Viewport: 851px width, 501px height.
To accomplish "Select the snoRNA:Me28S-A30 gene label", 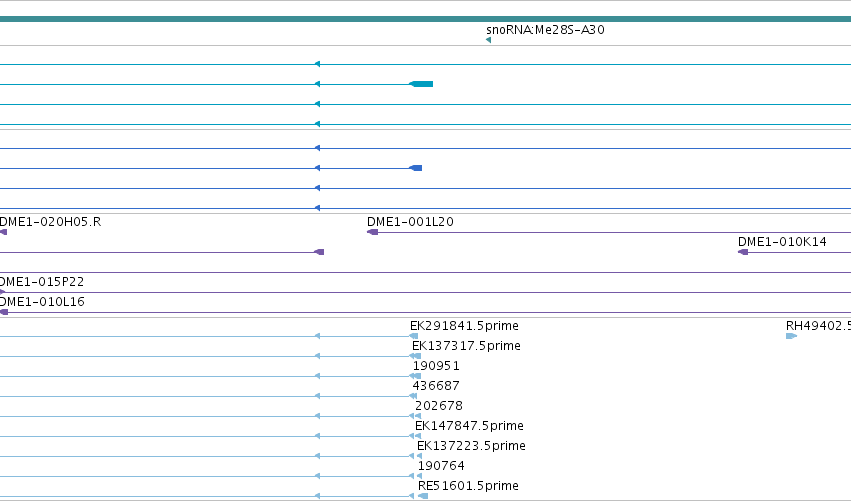I will [545, 30].
